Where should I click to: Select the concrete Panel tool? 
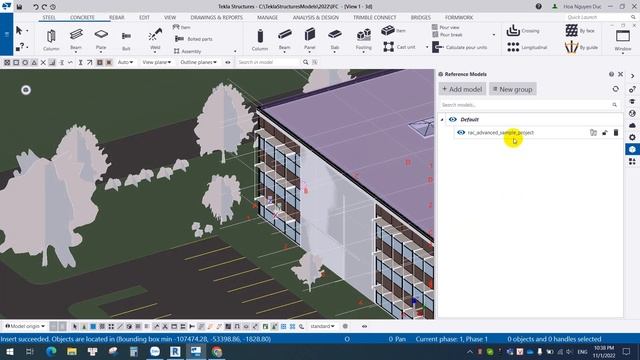tap(310, 39)
